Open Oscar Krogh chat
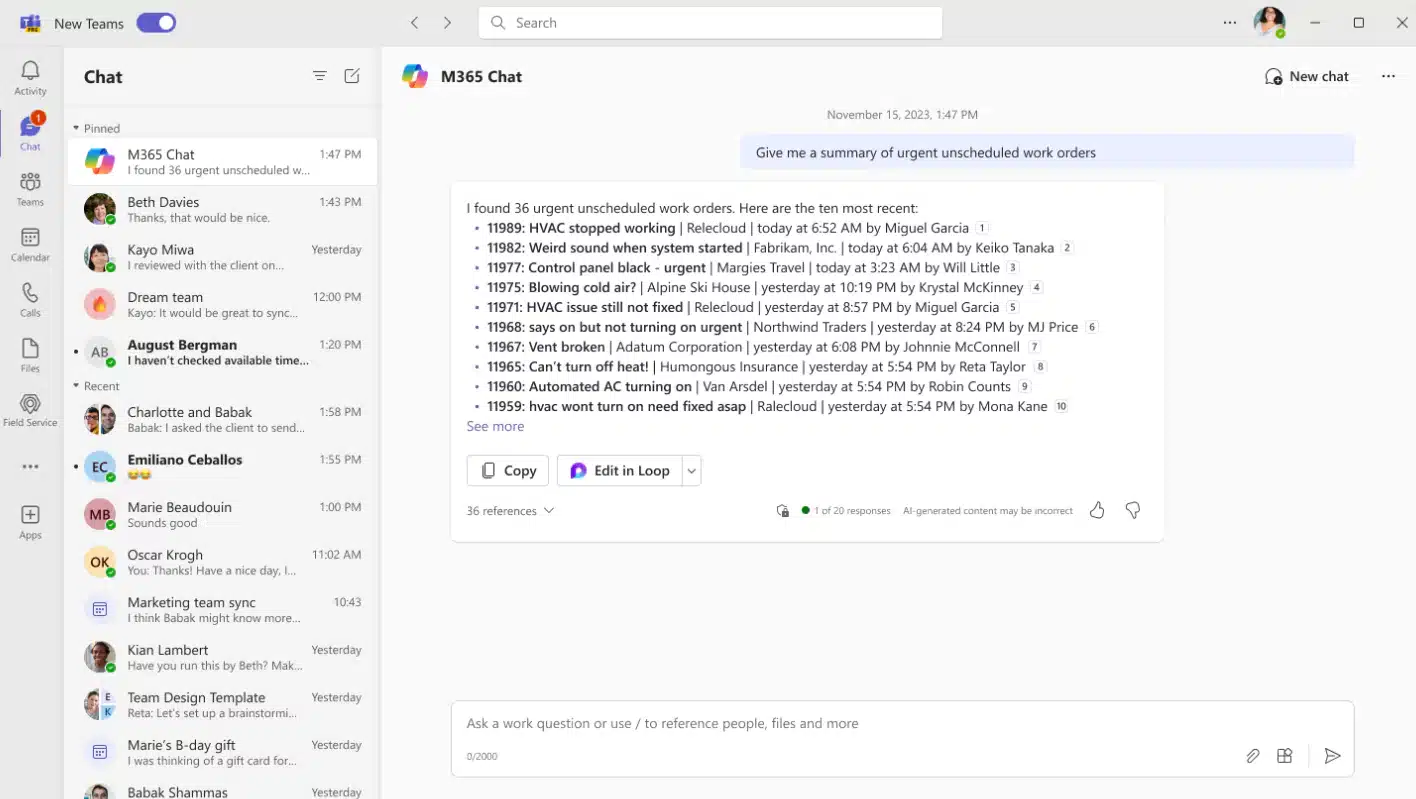Viewport: 1416px width, 799px height. [223, 562]
